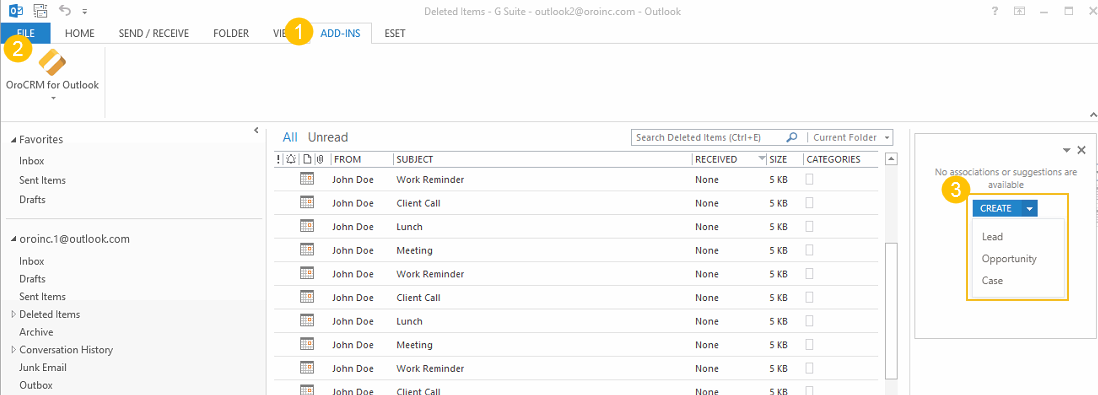Switch to the HOME tab
Viewport: 1098px width, 395px height.
coord(79,33)
